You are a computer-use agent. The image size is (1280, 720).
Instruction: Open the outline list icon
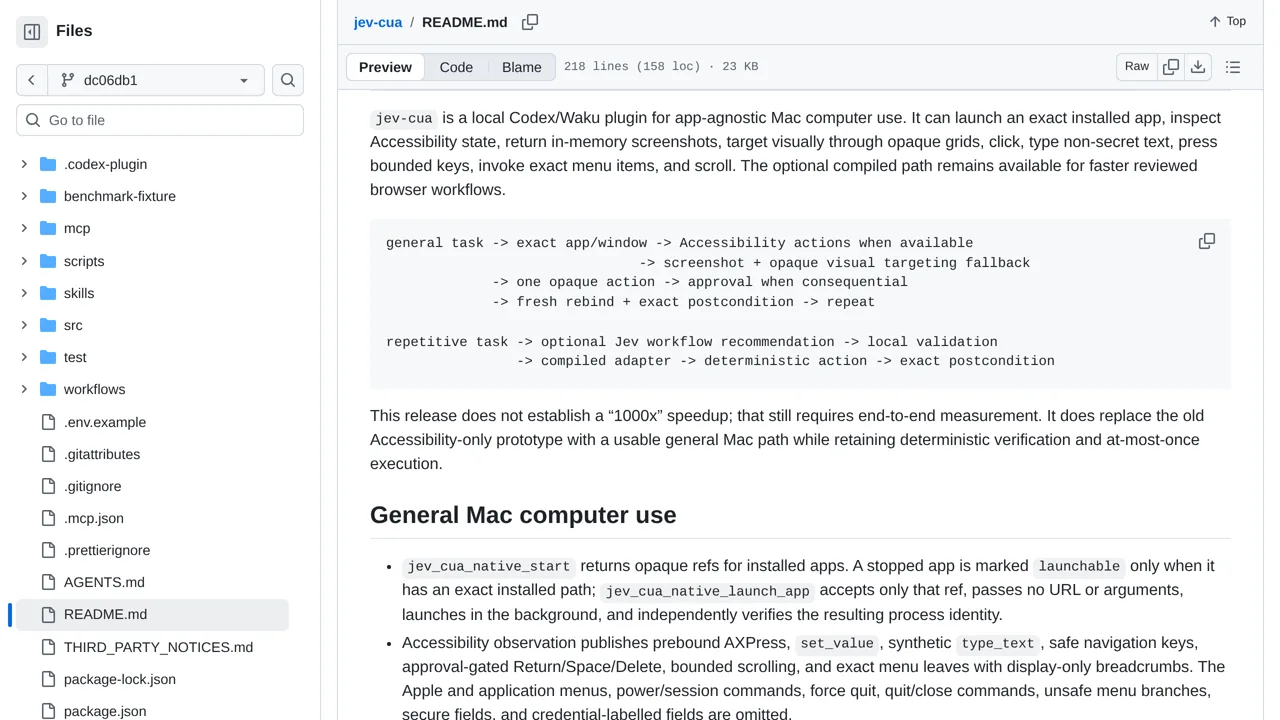pos(1233,67)
